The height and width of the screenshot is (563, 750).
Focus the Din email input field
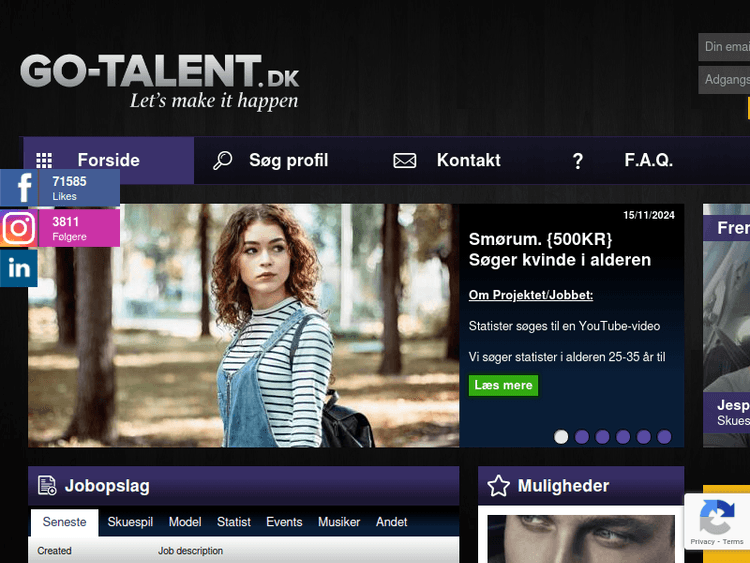724,47
